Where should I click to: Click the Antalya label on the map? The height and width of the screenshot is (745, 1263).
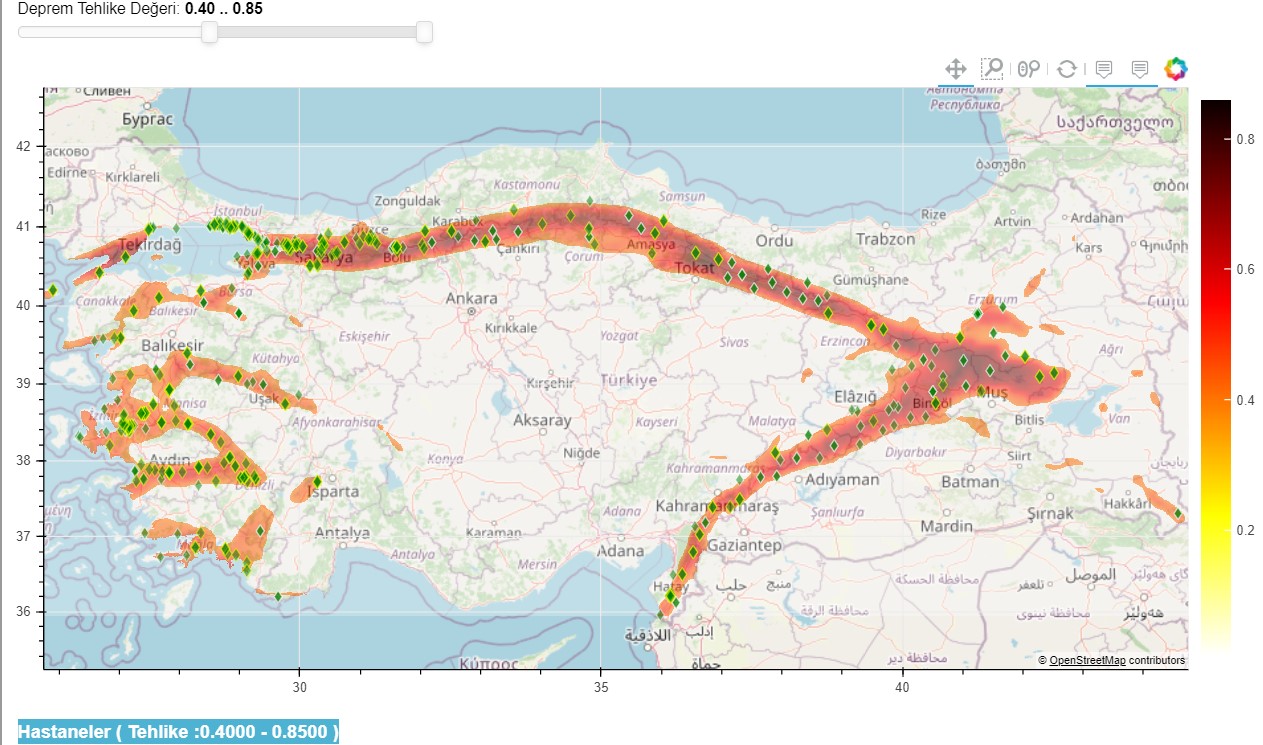[x=342, y=533]
